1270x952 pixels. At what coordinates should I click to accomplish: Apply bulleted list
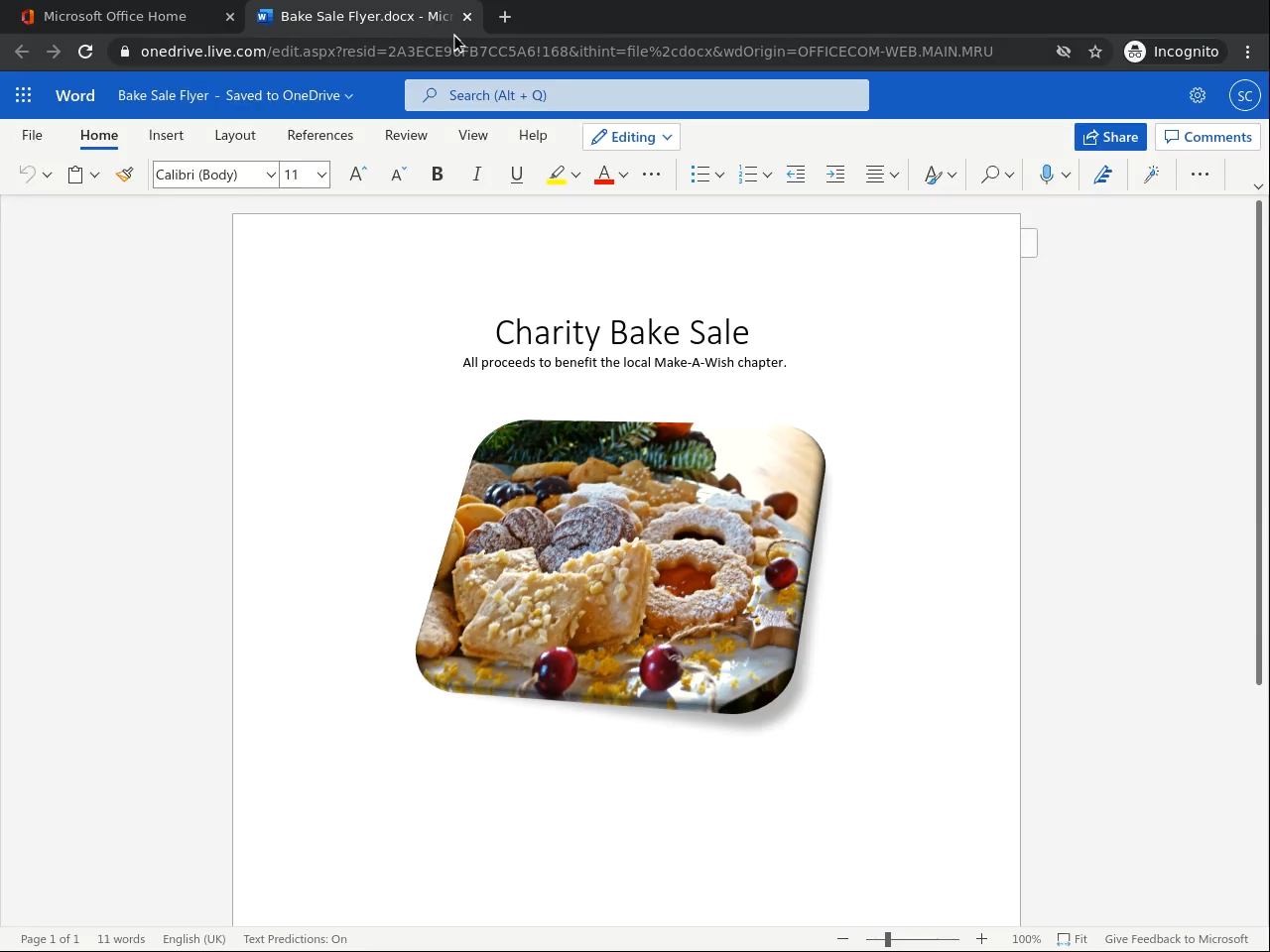click(699, 175)
